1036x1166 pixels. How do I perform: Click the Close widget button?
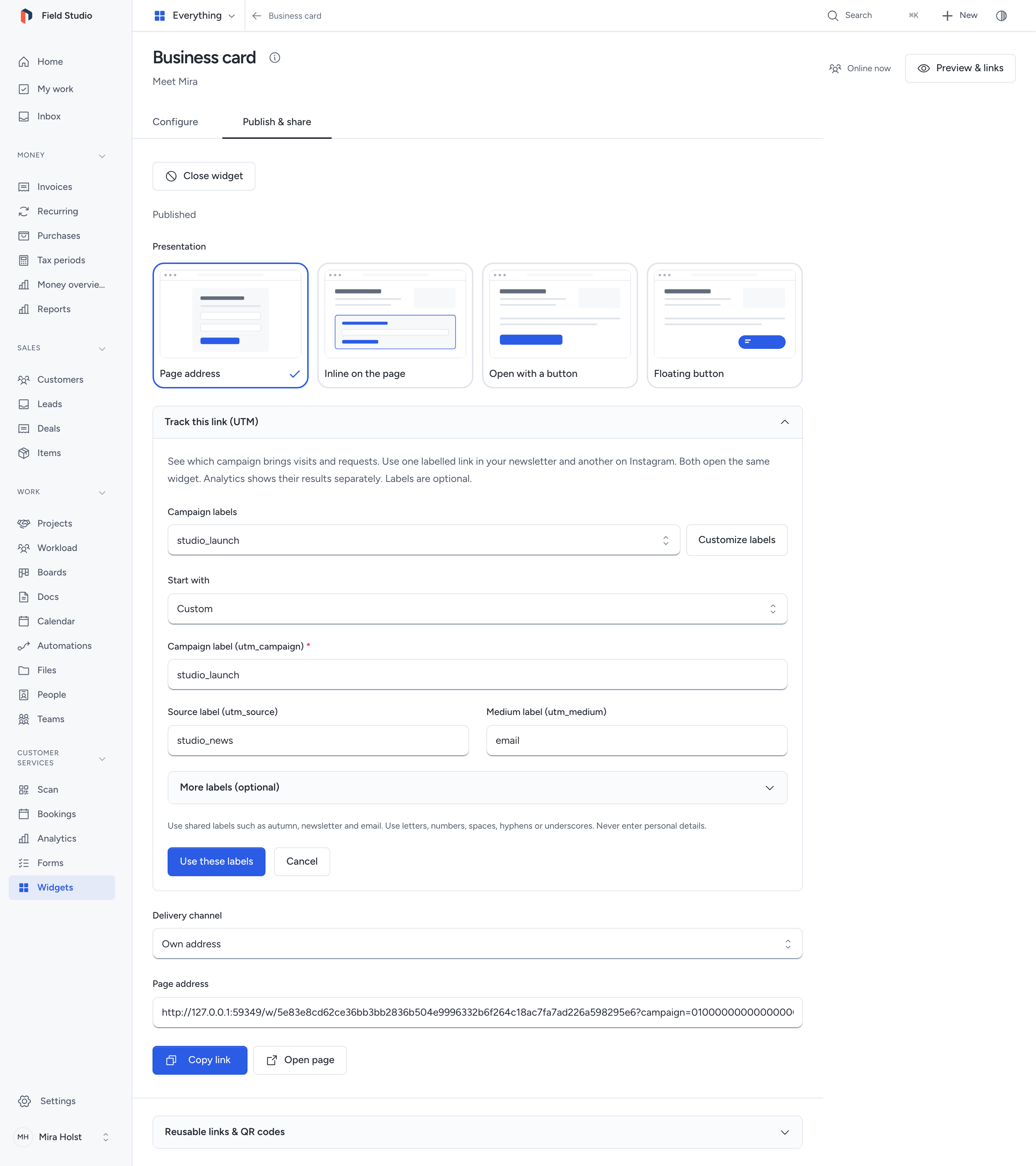point(204,176)
